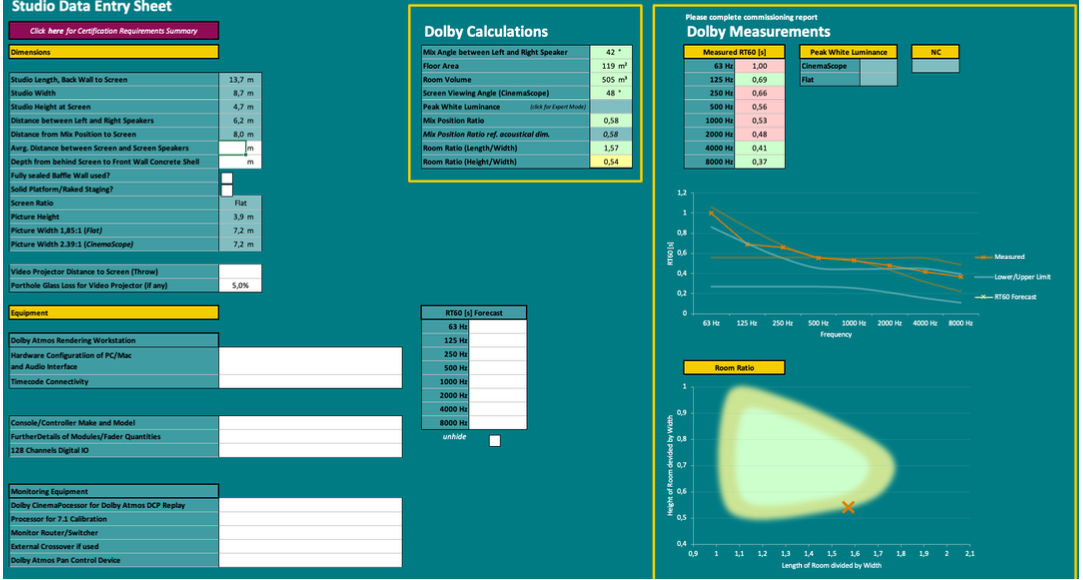Viewport: 1083px width, 580px height.
Task: Select the Room Volume value 505 m³
Action: [611, 79]
